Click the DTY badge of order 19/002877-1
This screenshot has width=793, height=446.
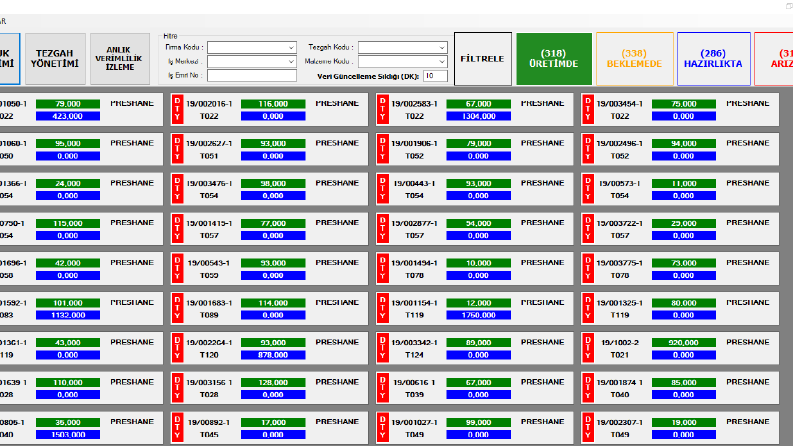click(x=382, y=229)
